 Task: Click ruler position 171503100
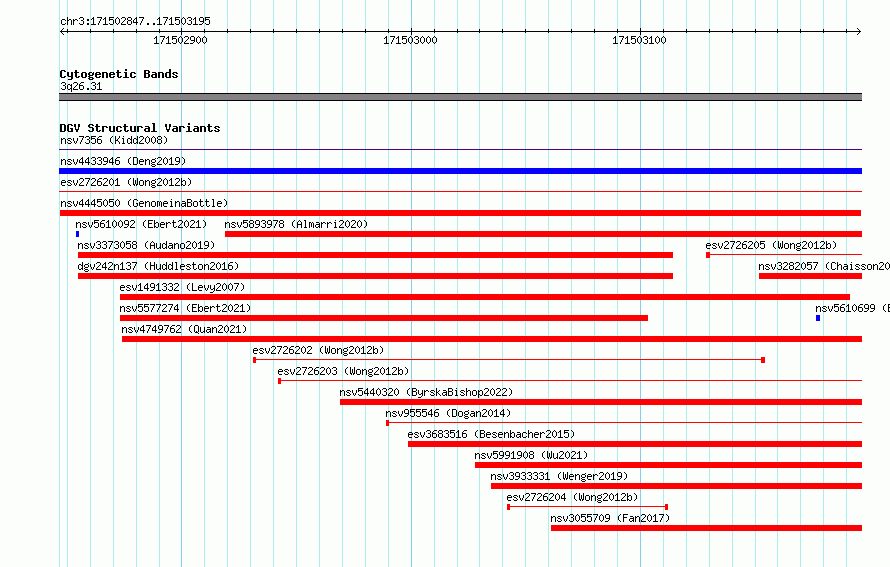point(639,40)
